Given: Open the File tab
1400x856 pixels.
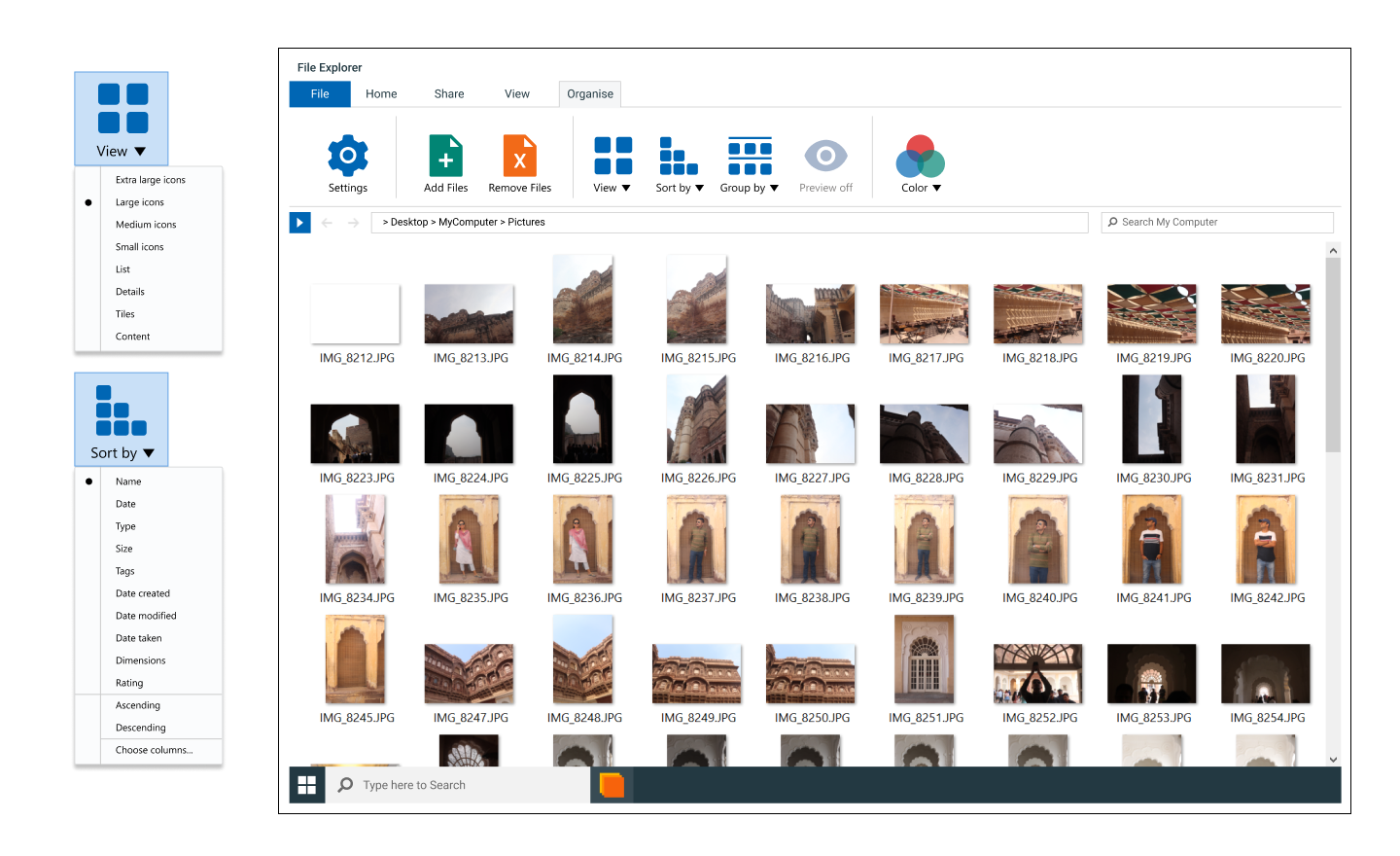Looking at the screenshot, I should 320,94.
